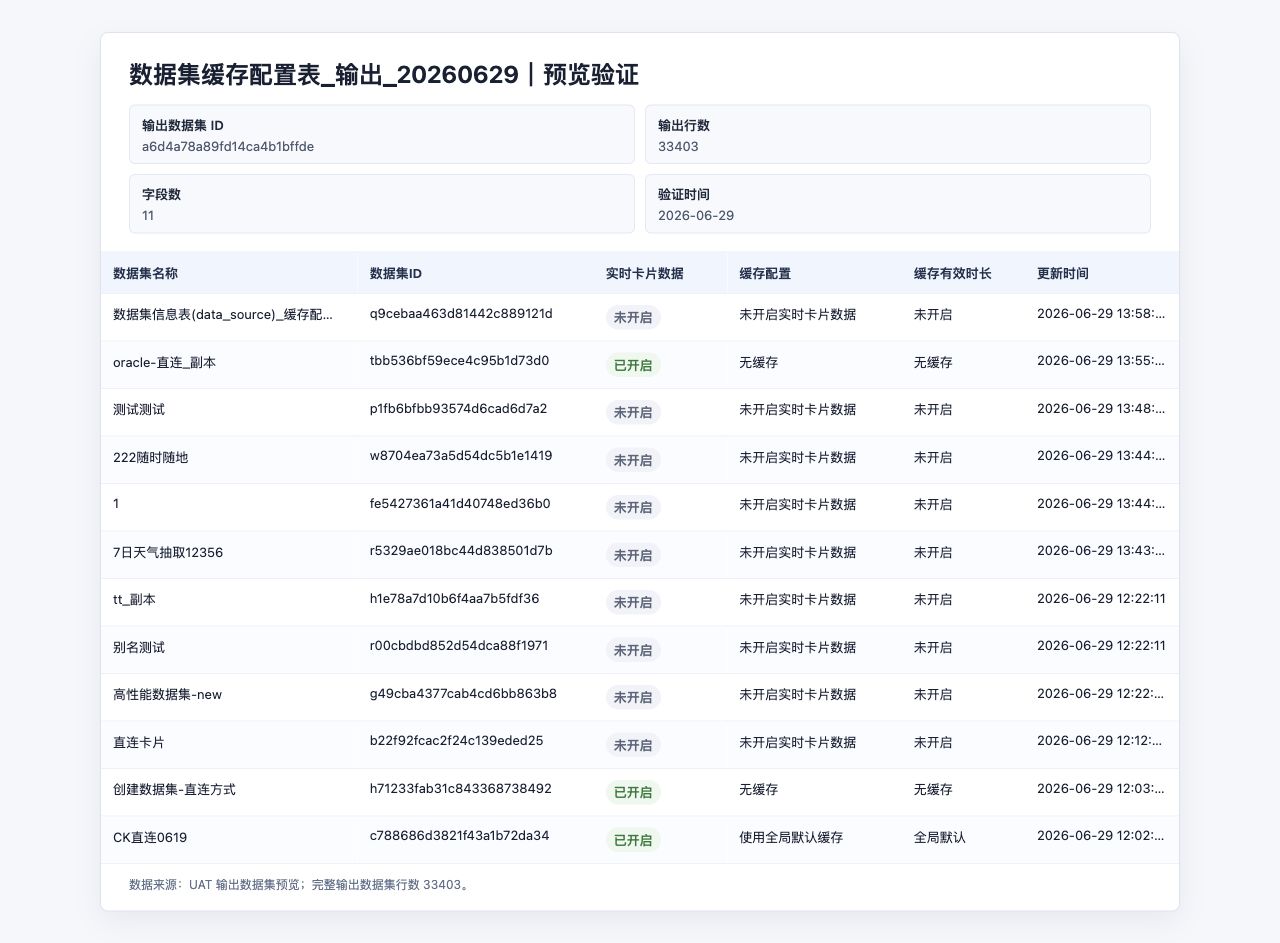Image resolution: width=1280 pixels, height=943 pixels.
Task: Click the 已开启 badge for 创建数据集-直连方式
Action: click(633, 792)
